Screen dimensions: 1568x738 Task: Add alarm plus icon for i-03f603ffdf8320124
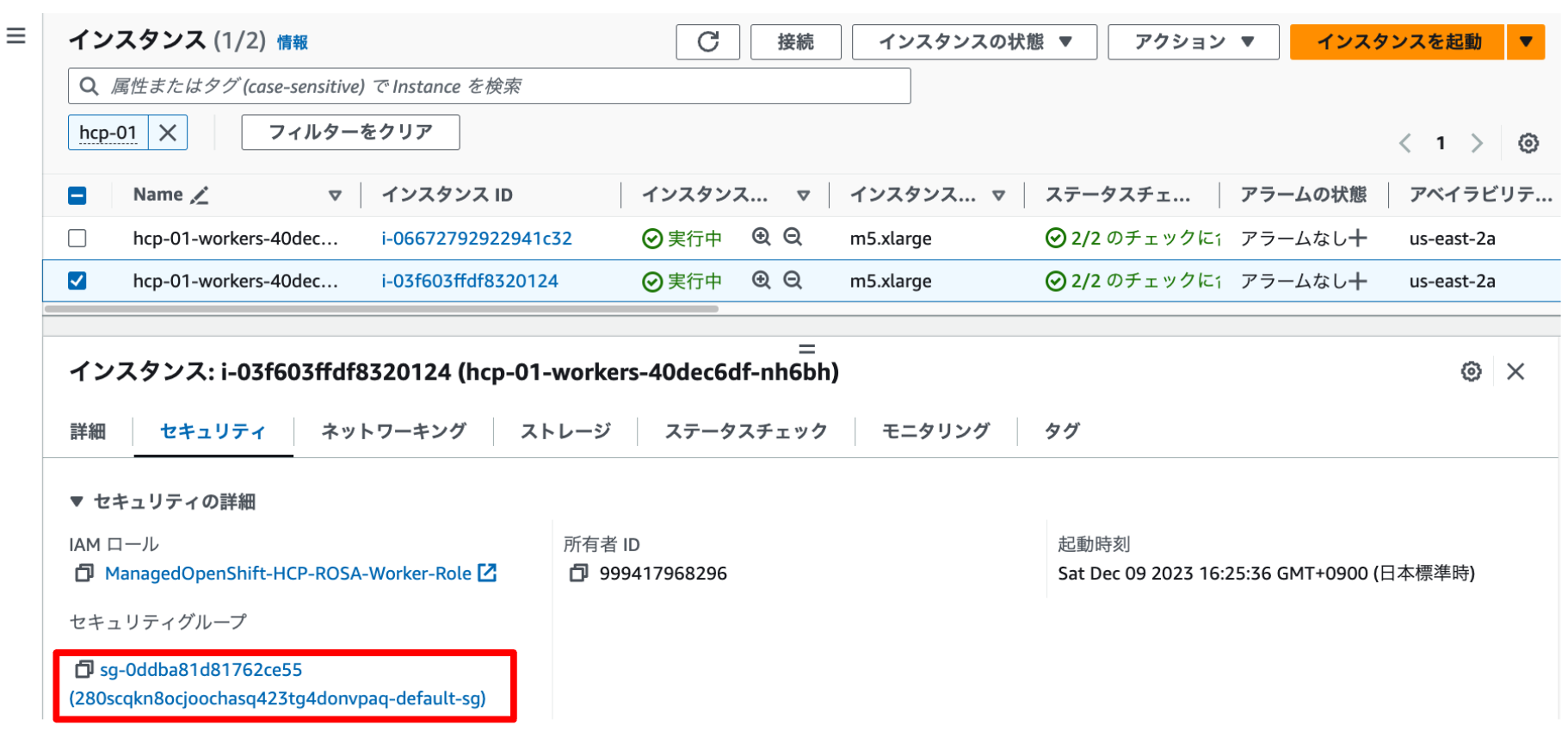[1357, 281]
